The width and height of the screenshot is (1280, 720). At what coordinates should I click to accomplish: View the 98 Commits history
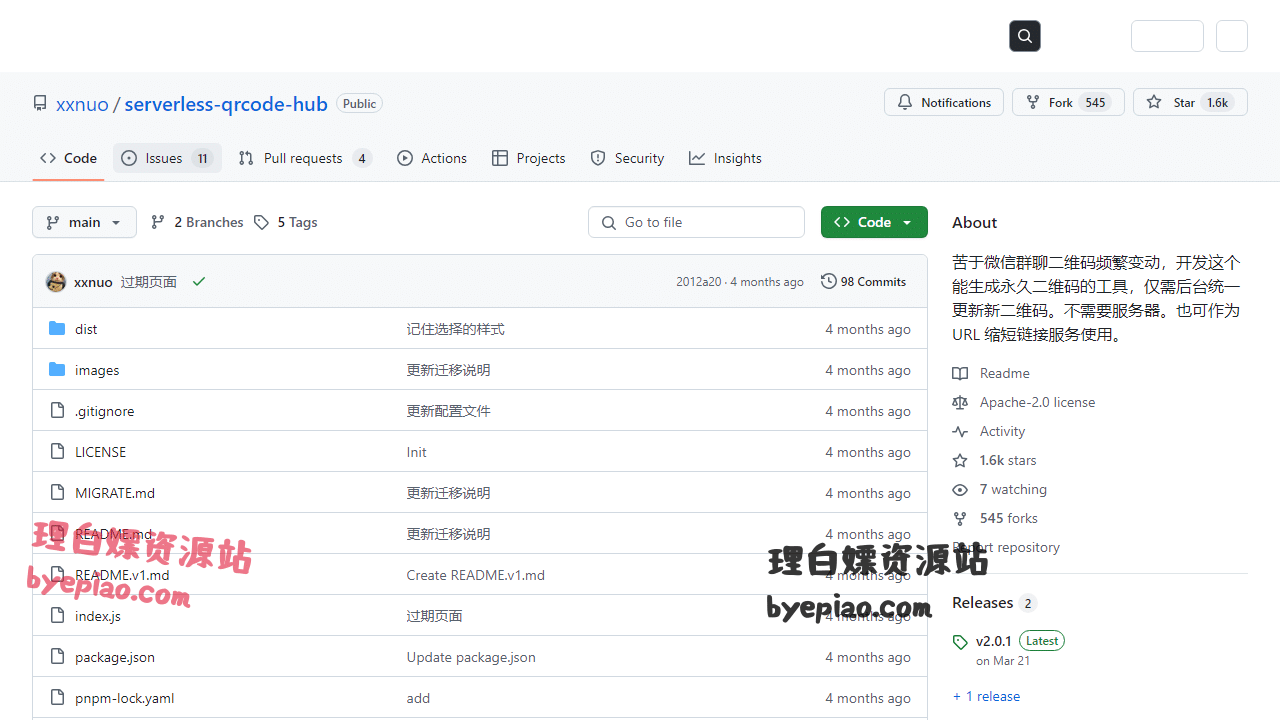coord(863,282)
